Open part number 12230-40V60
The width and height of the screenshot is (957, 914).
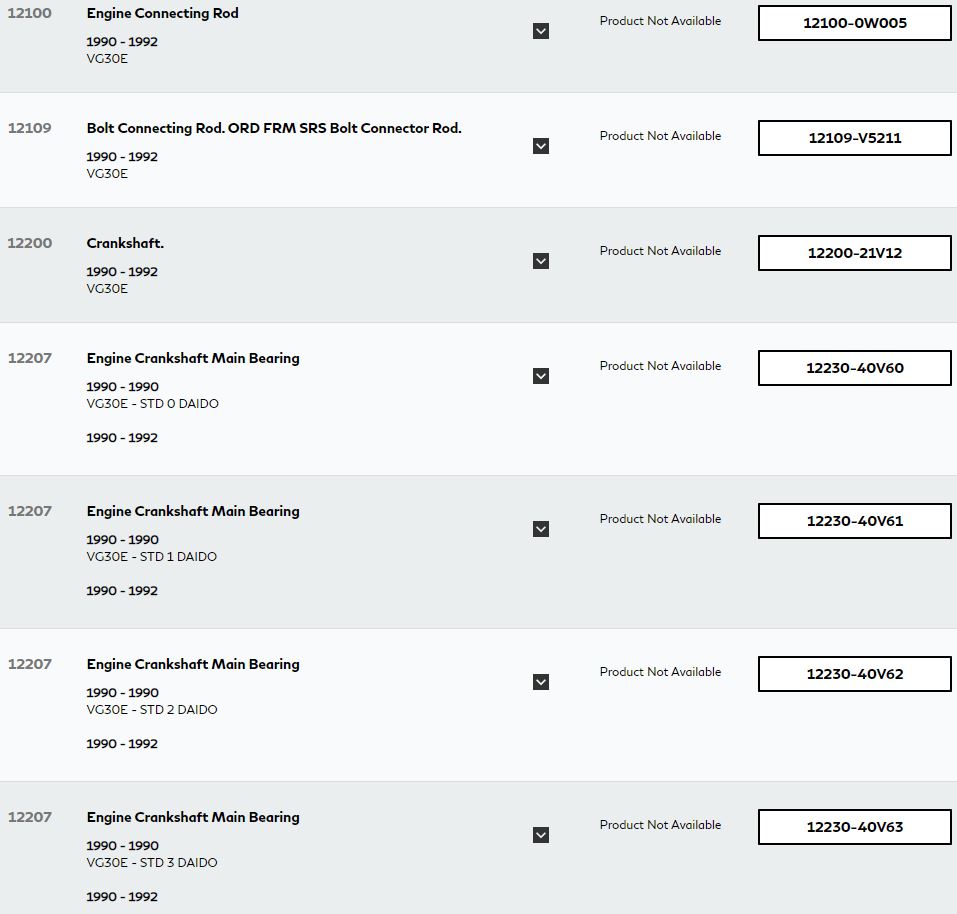(x=854, y=368)
